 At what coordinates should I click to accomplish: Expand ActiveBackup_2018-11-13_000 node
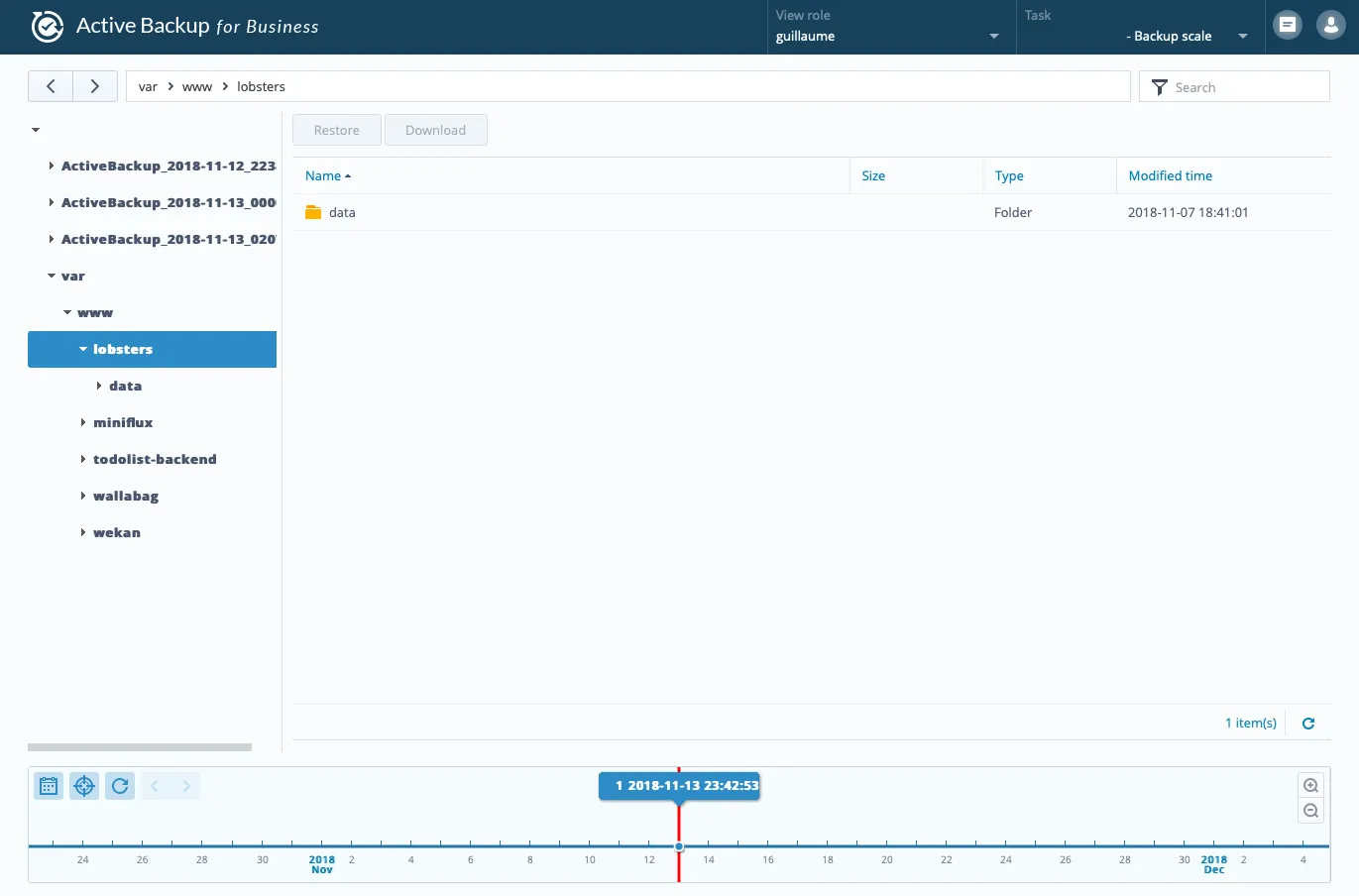click(51, 202)
